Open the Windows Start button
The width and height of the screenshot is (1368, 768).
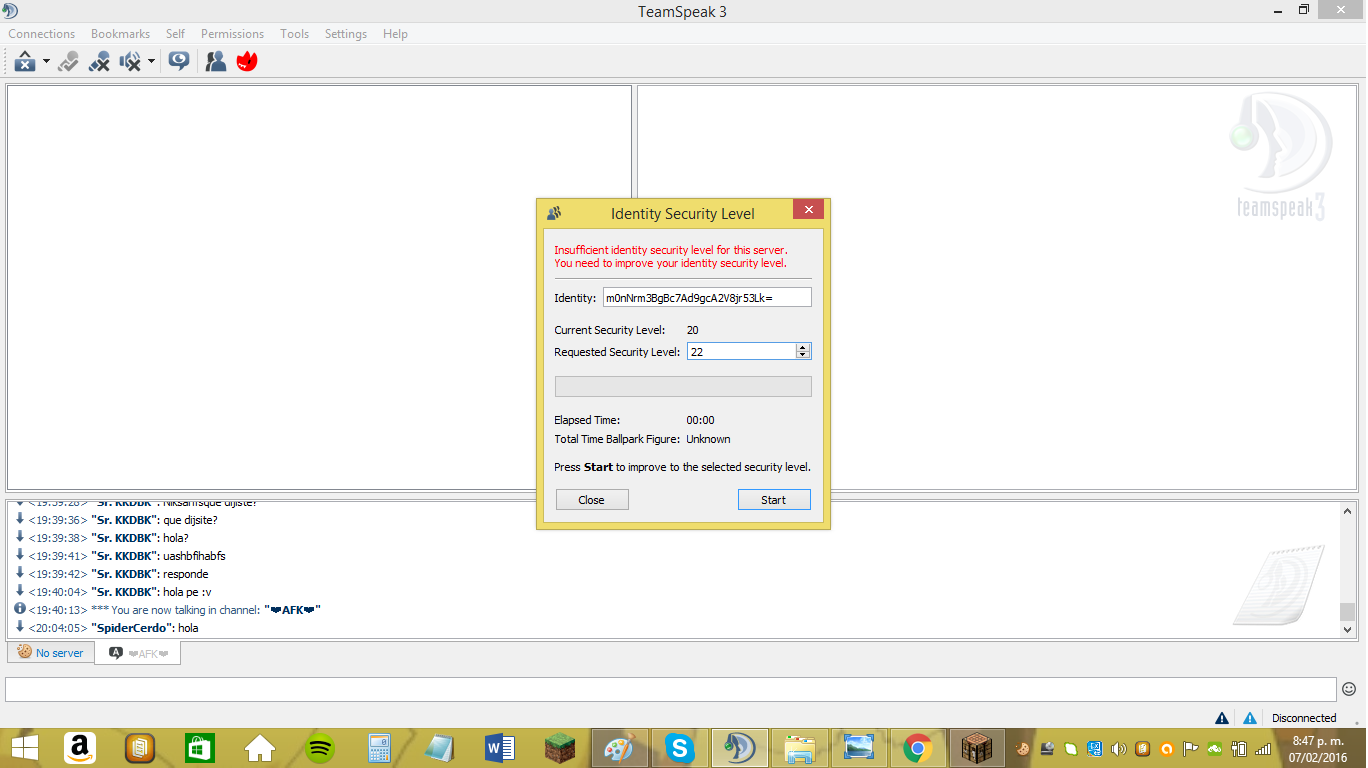click(24, 748)
